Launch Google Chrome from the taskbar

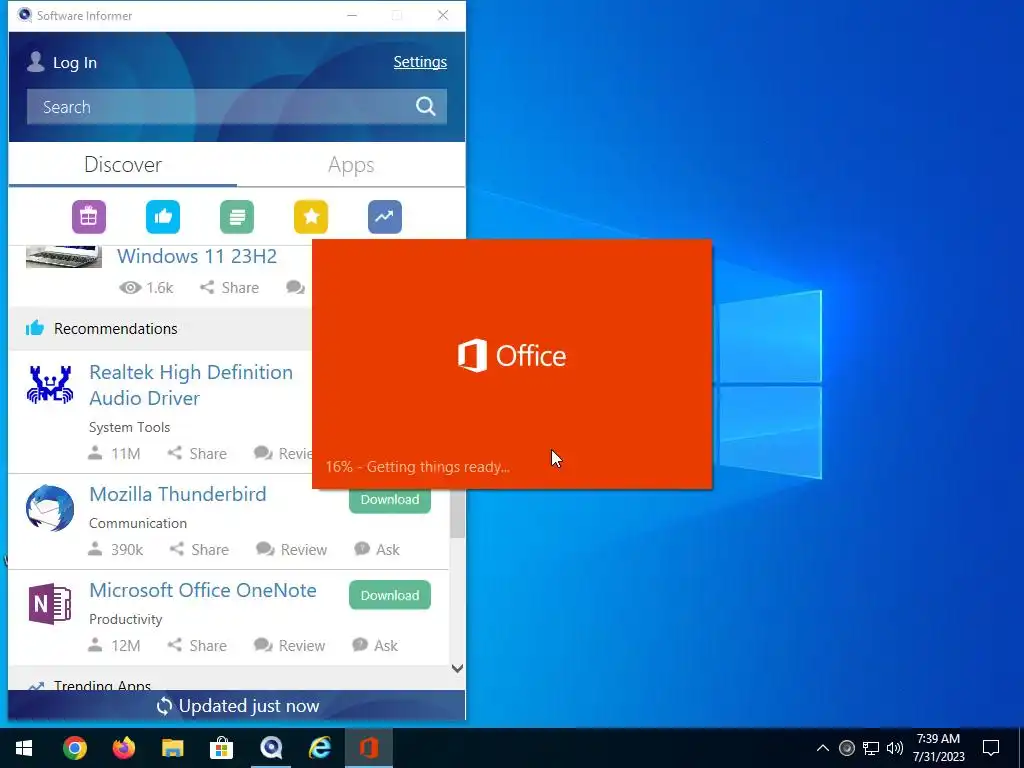click(74, 748)
